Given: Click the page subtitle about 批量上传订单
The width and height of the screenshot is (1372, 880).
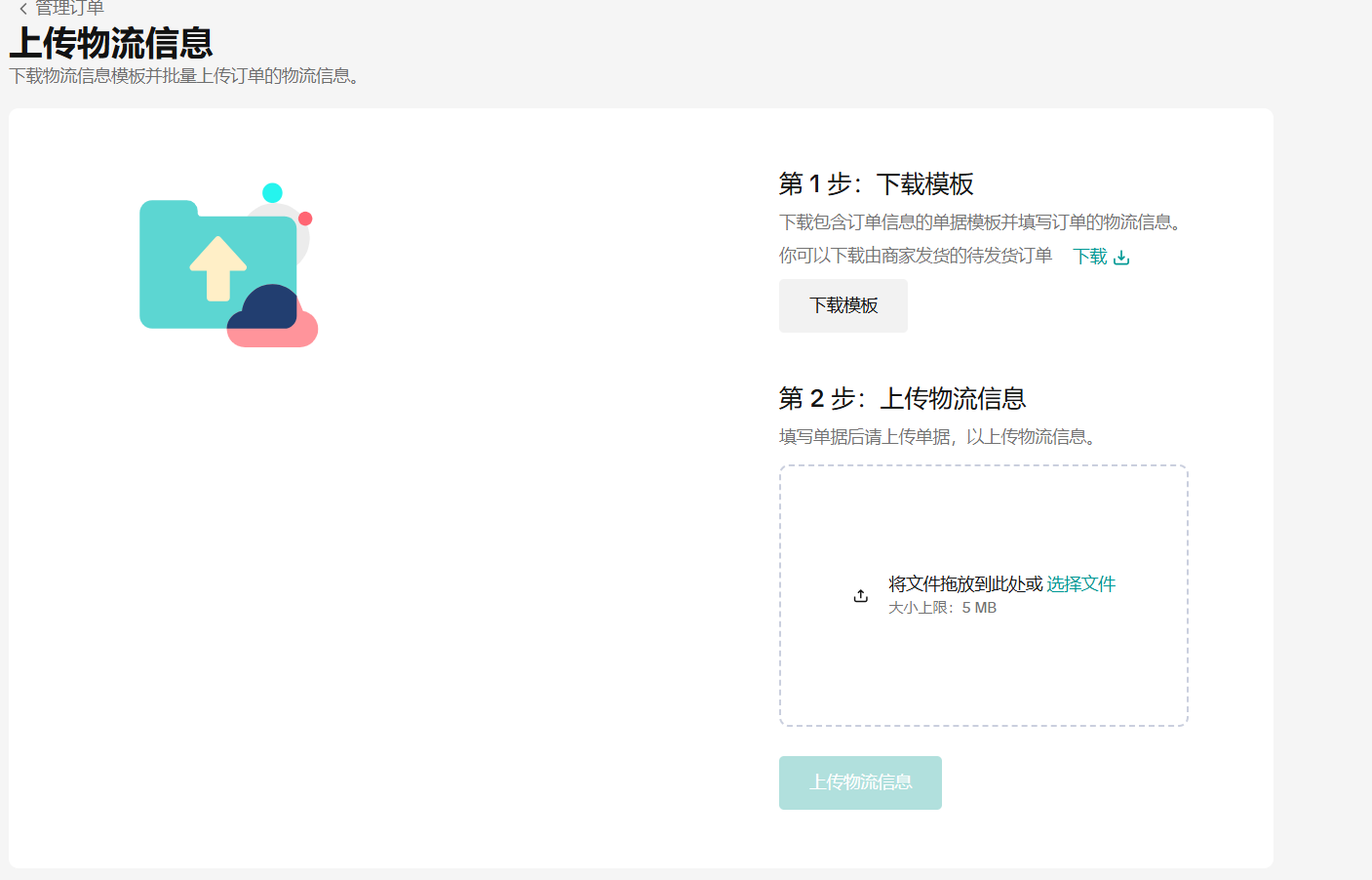Looking at the screenshot, I should click(185, 76).
